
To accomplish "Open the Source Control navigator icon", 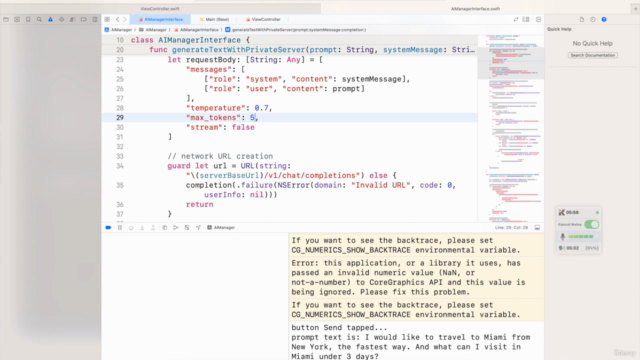I will [x=17, y=19].
